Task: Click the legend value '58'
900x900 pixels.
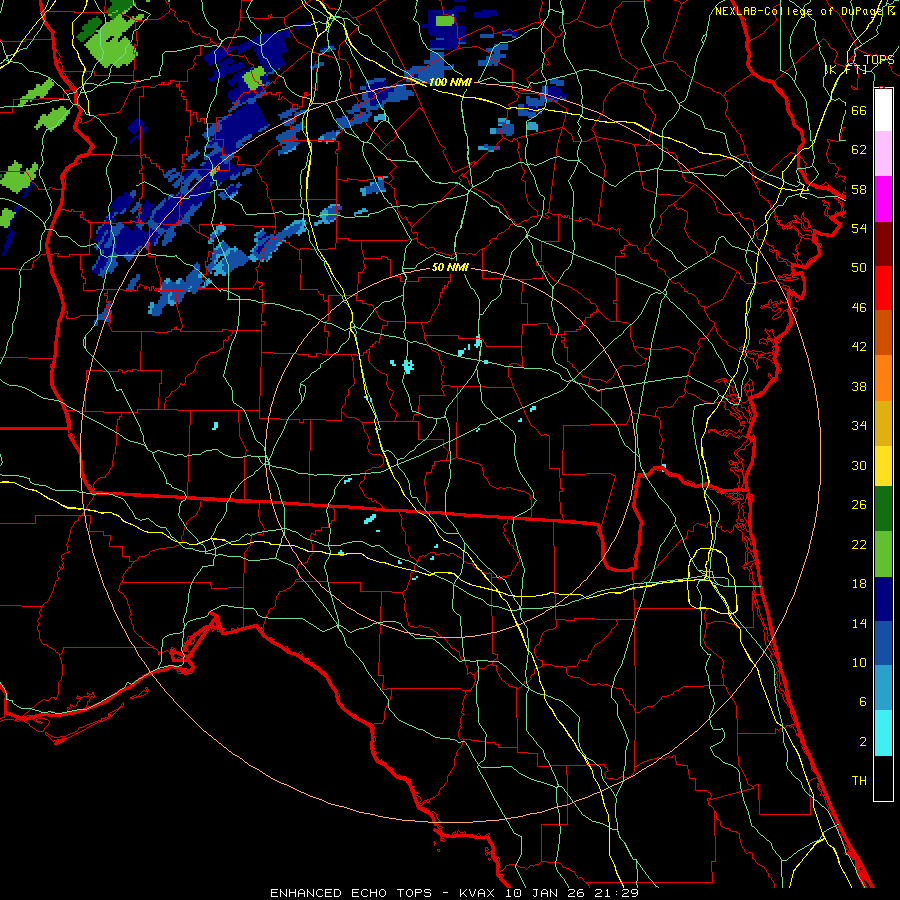Action: pyautogui.click(x=859, y=189)
